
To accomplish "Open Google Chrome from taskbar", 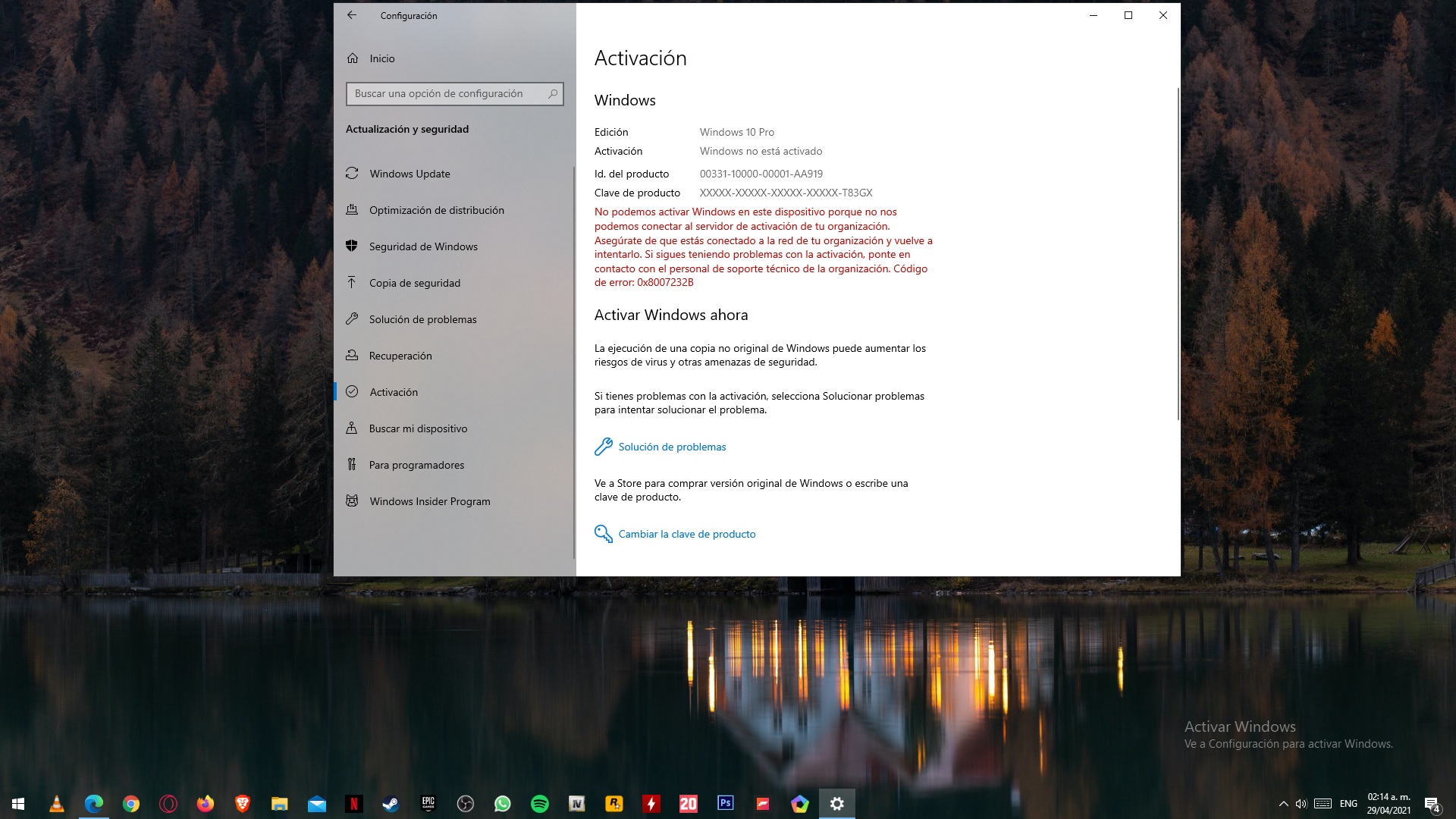I will tap(131, 804).
